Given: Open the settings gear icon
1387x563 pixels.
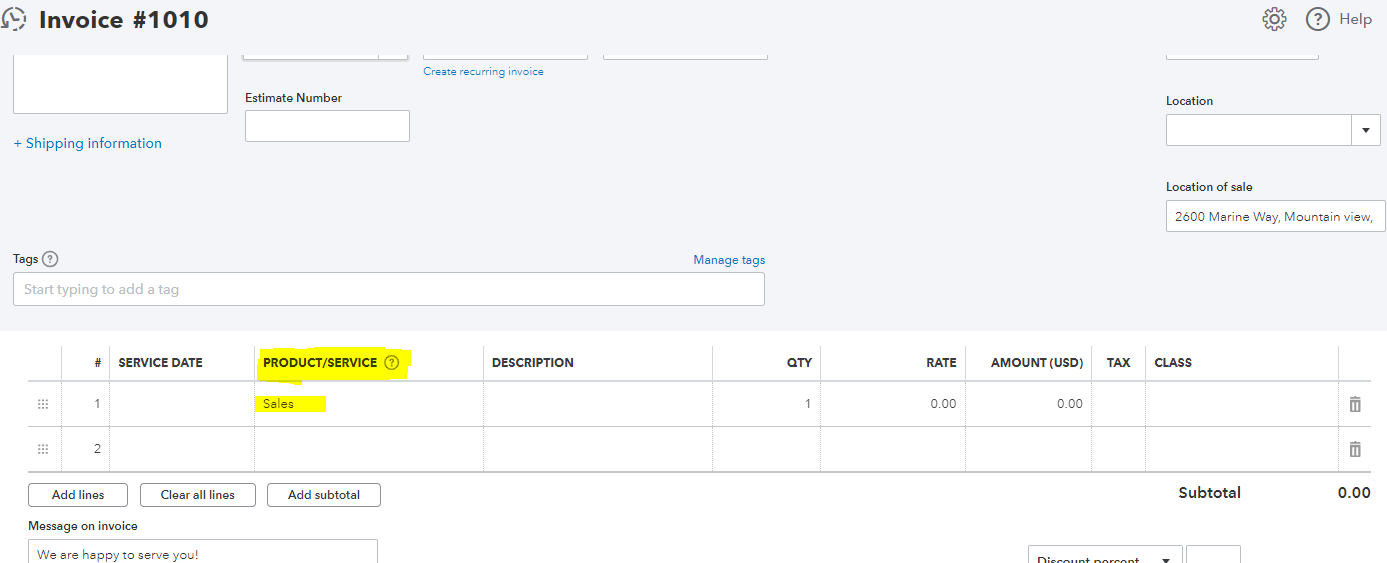Looking at the screenshot, I should coord(1274,19).
